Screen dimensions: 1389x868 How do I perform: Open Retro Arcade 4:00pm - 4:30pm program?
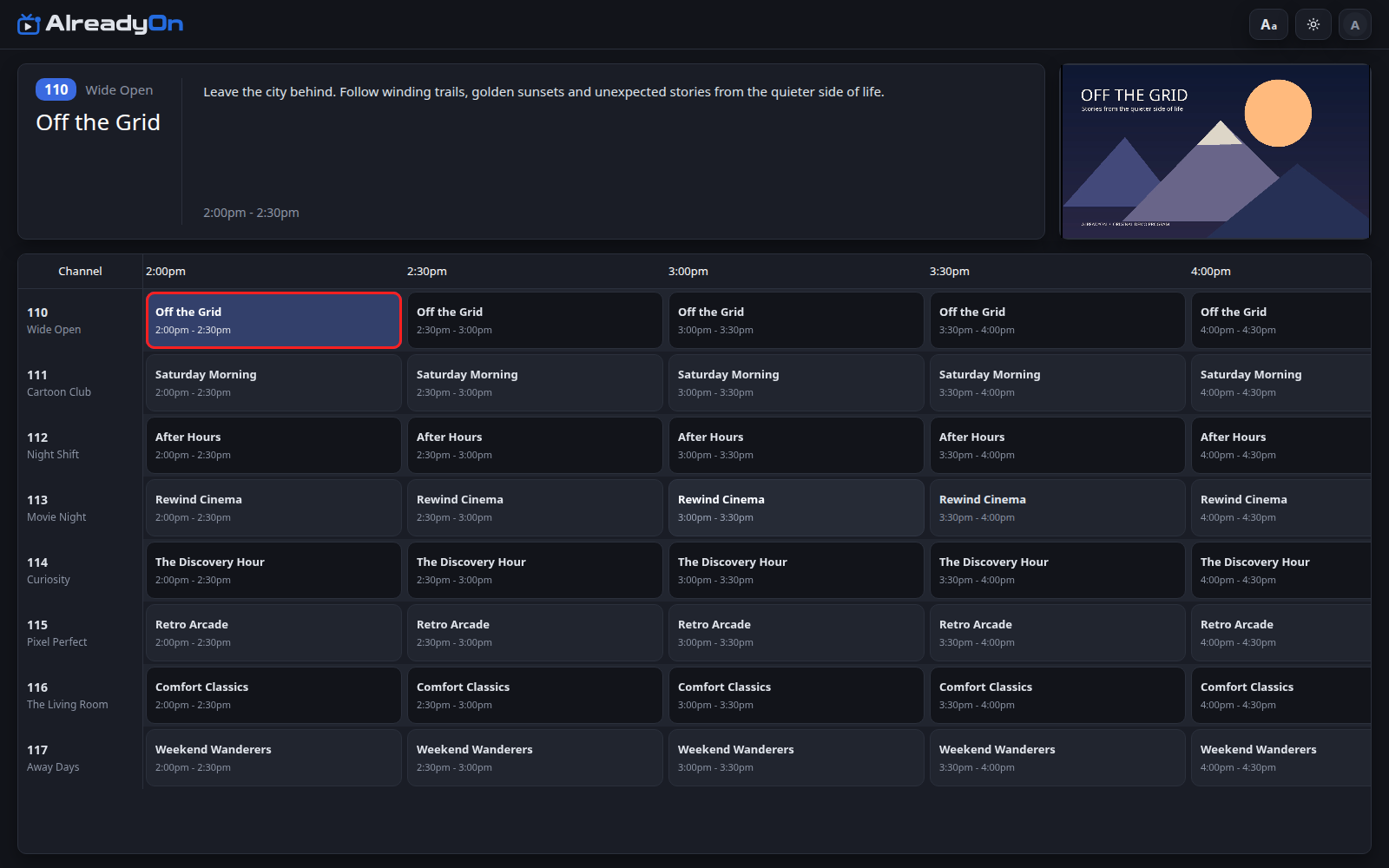1281,633
